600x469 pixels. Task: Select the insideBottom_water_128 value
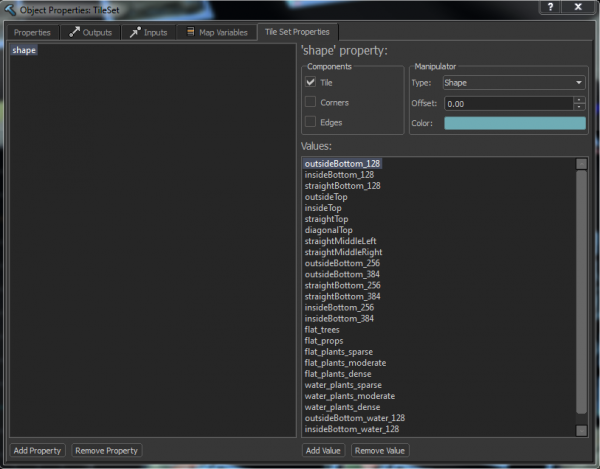352,429
